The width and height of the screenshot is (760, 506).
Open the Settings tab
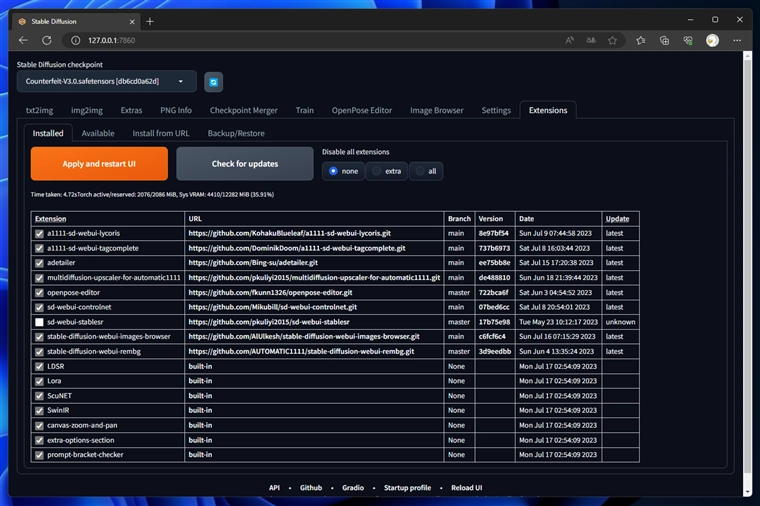[496, 111]
